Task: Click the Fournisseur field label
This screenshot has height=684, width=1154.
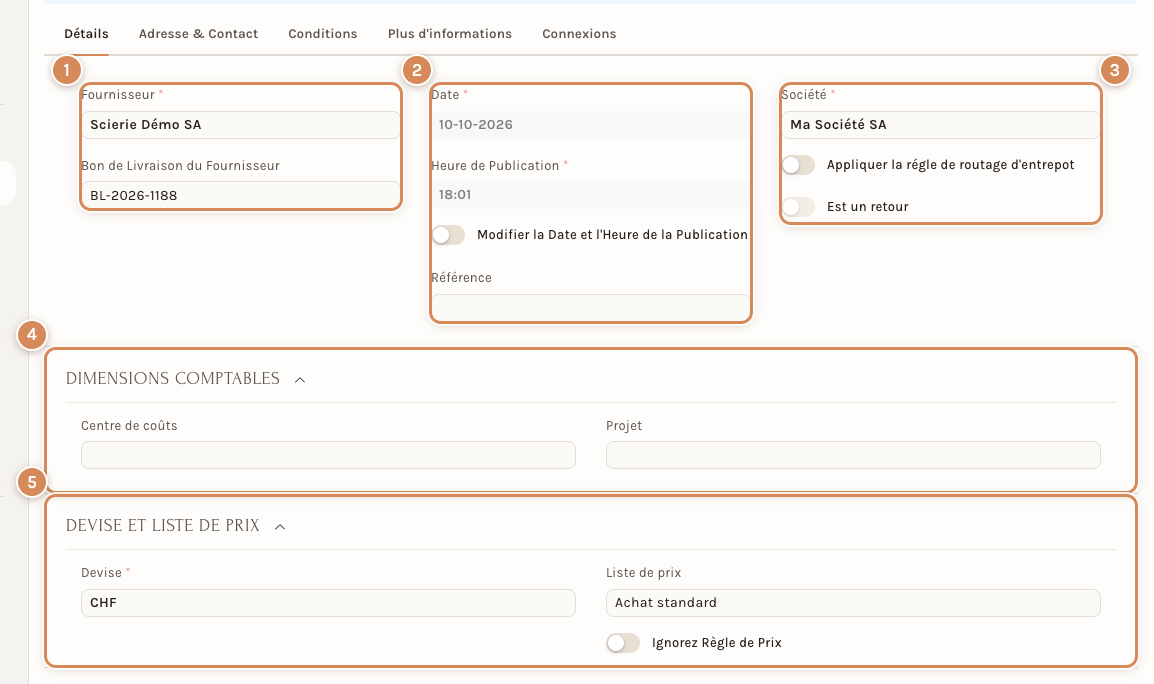Action: (118, 95)
